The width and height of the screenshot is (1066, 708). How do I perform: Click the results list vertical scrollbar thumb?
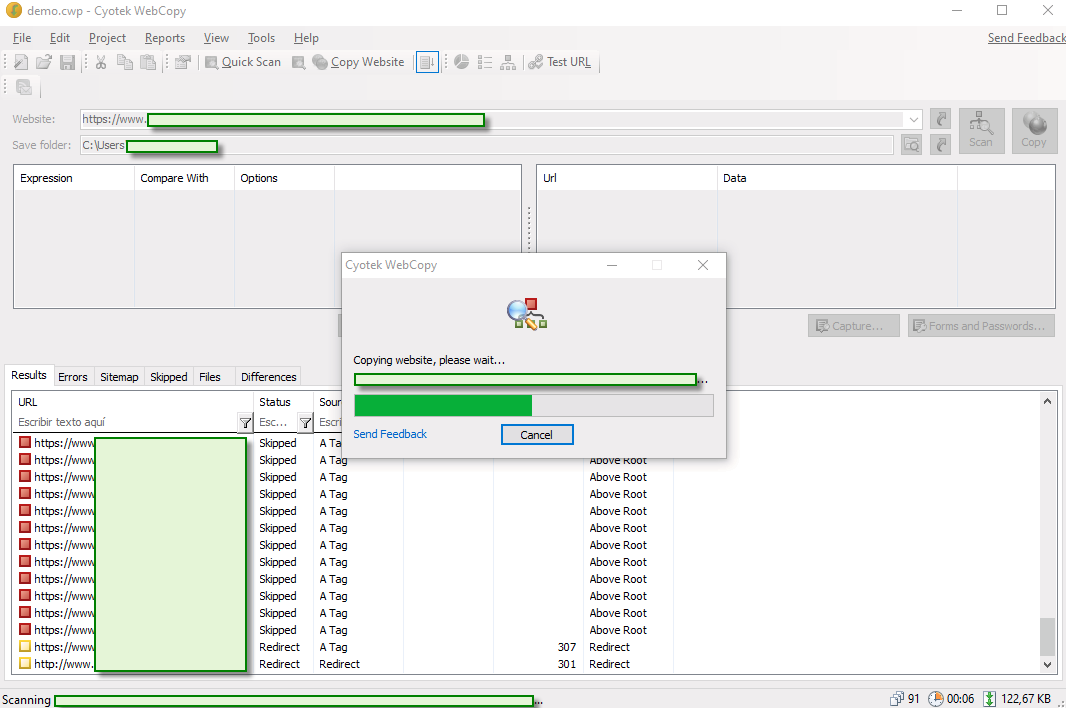(1047, 635)
